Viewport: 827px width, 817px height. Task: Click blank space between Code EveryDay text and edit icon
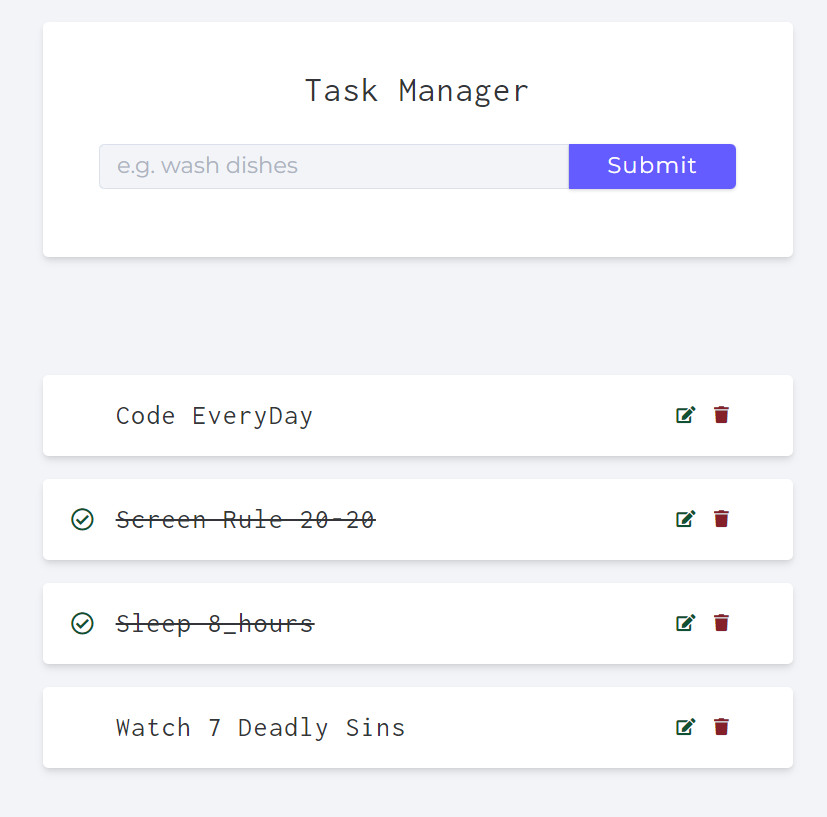pos(490,416)
